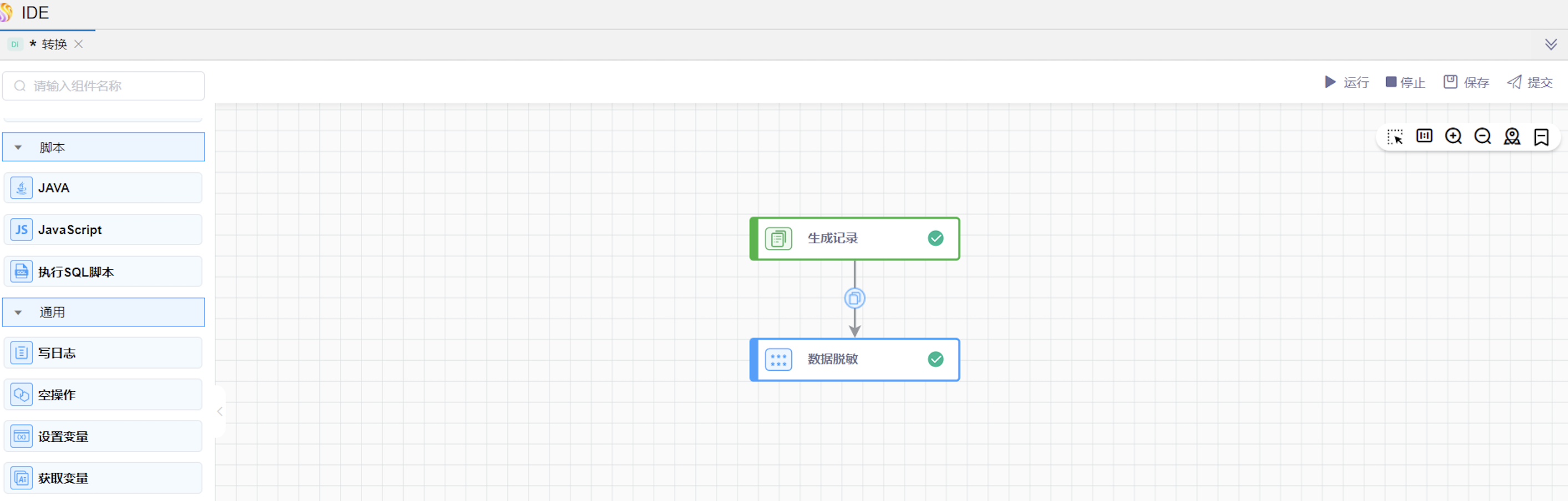The image size is (1568, 501).
Task: Submit the workflow via 提交
Action: pos(1529,82)
